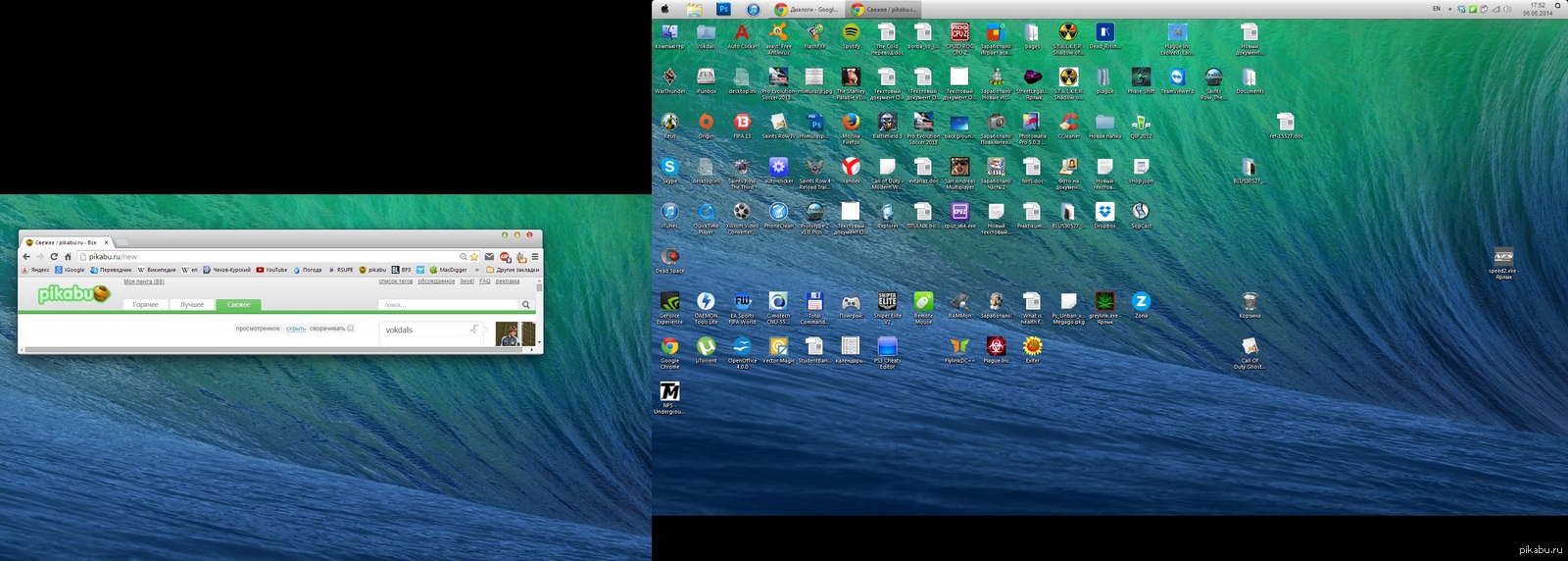Open the NFS Underground shortcut
1568x561 pixels.
[670, 397]
